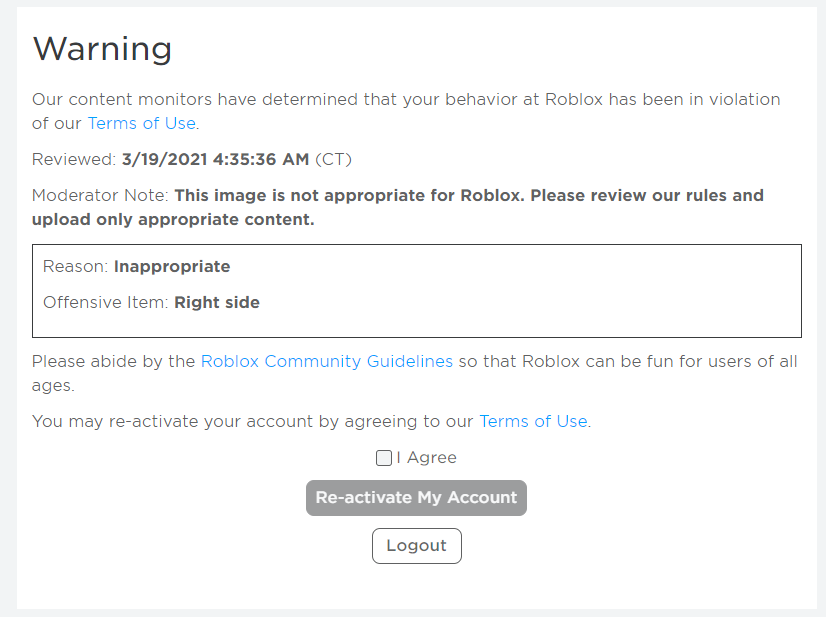Click the reviewed date 3/19/2021 4:35:36 AM
The image size is (826, 617).
pyautogui.click(x=215, y=159)
